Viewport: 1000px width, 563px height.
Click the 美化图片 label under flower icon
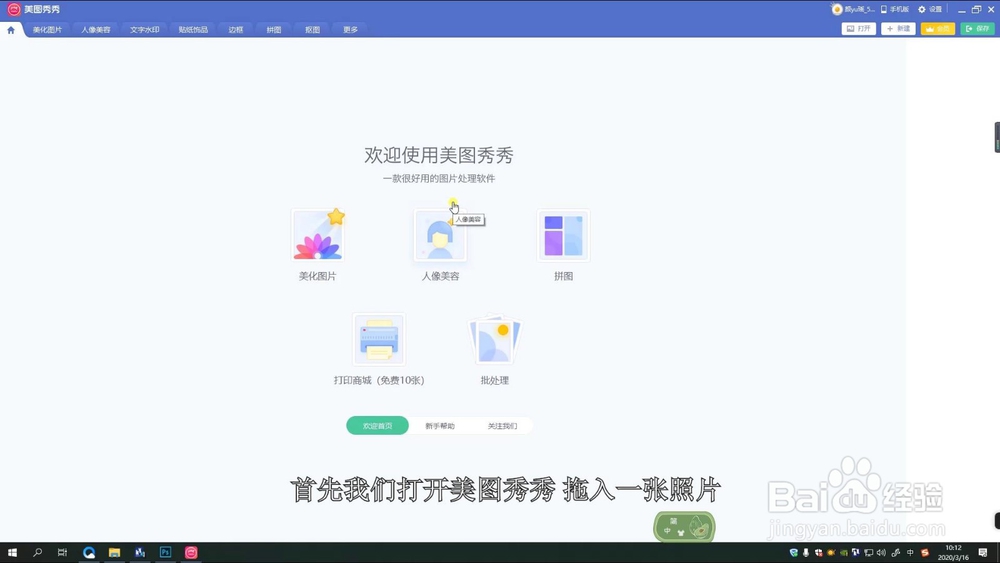[x=318, y=276]
